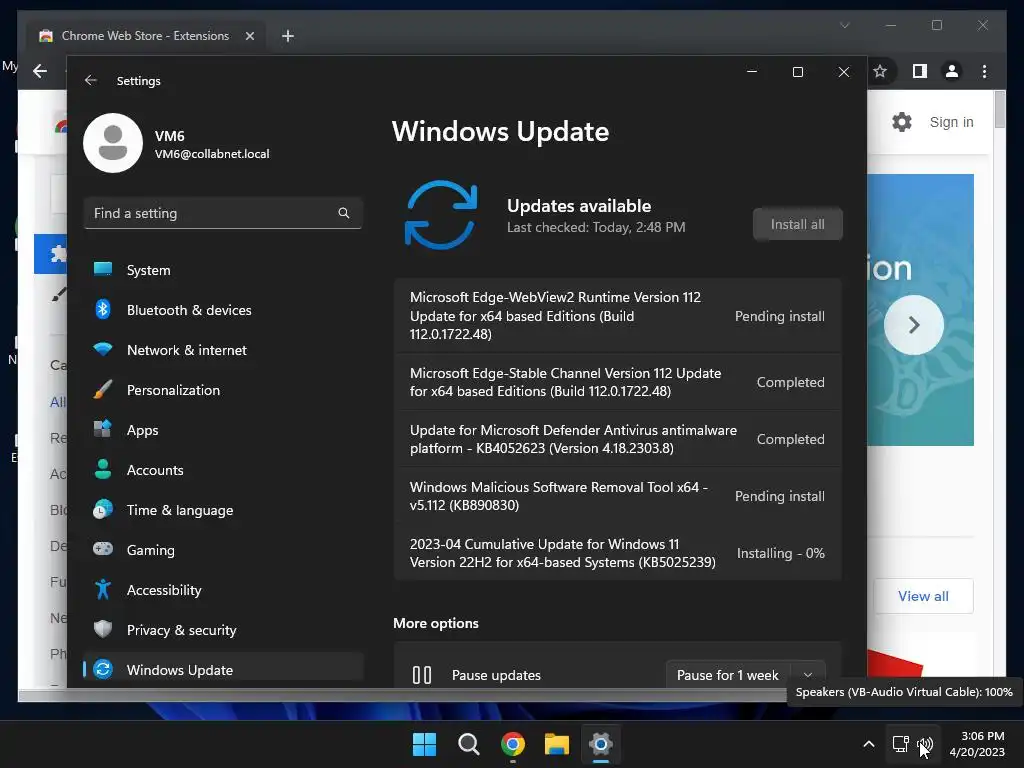Image resolution: width=1024 pixels, height=768 pixels.
Task: Click the Settings back arrow
Action: [x=91, y=80]
